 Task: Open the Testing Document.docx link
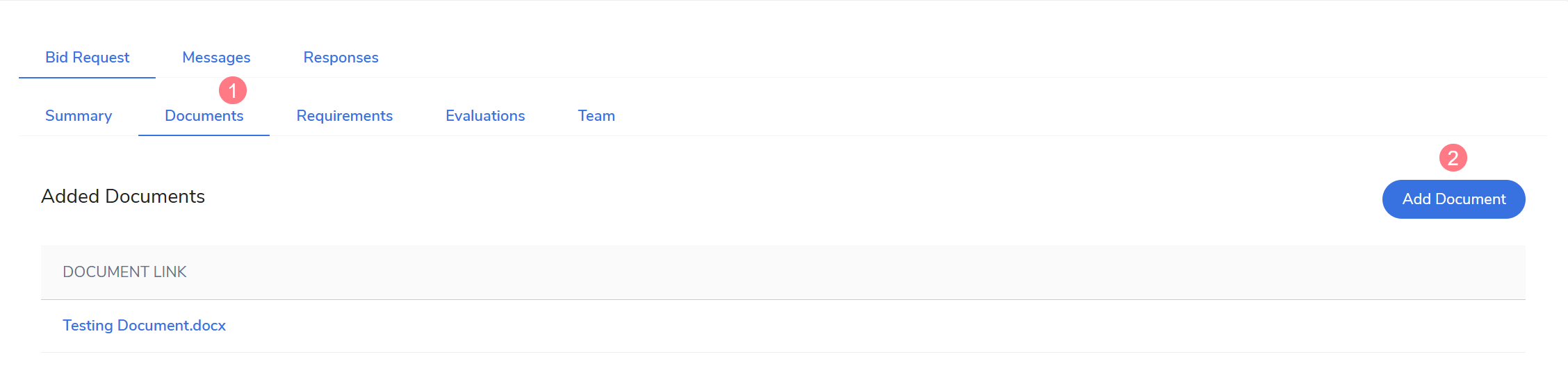tap(144, 326)
